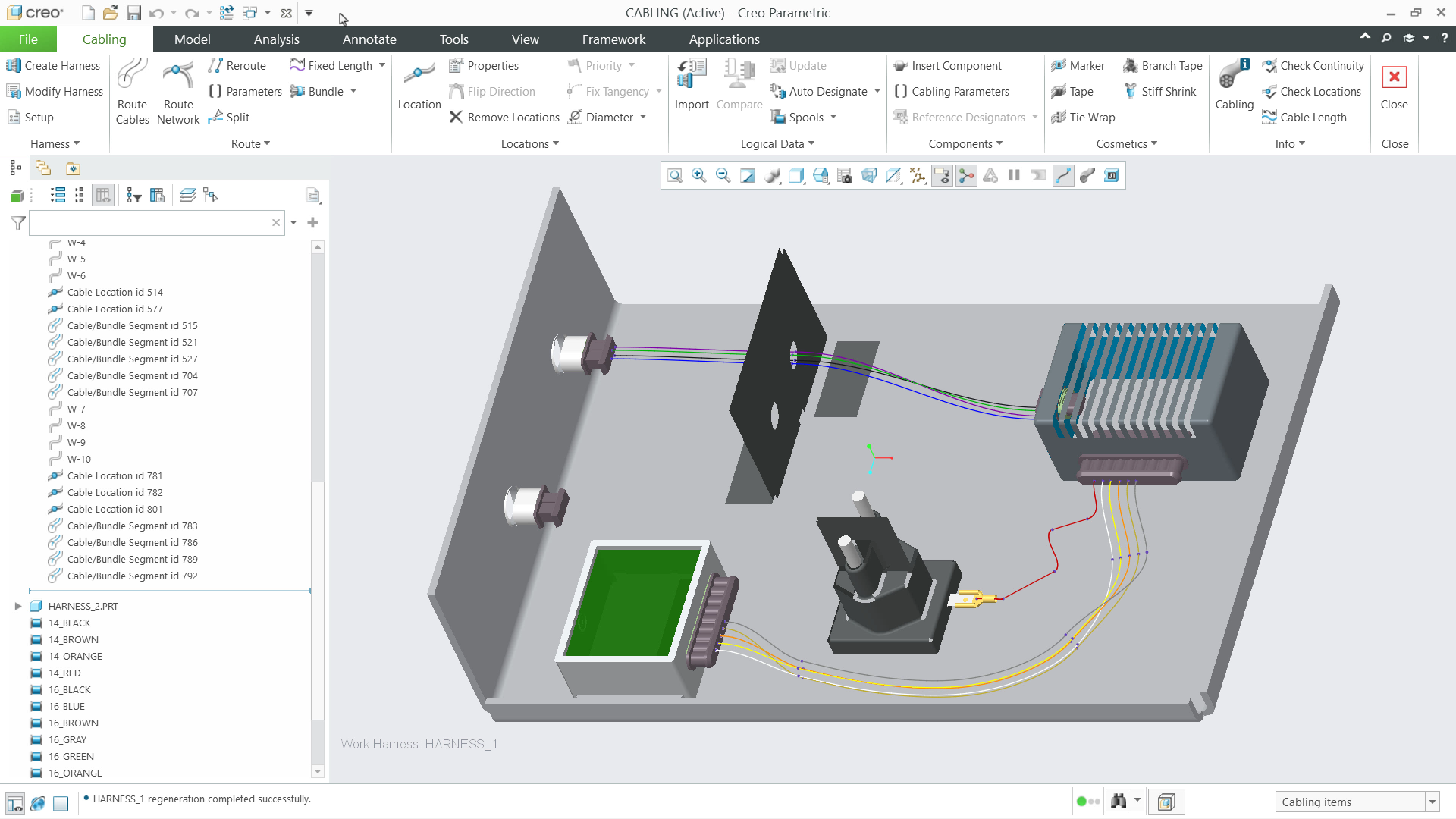Click Zoom Out in graphics toolbar
1456x819 pixels.
[x=723, y=176]
